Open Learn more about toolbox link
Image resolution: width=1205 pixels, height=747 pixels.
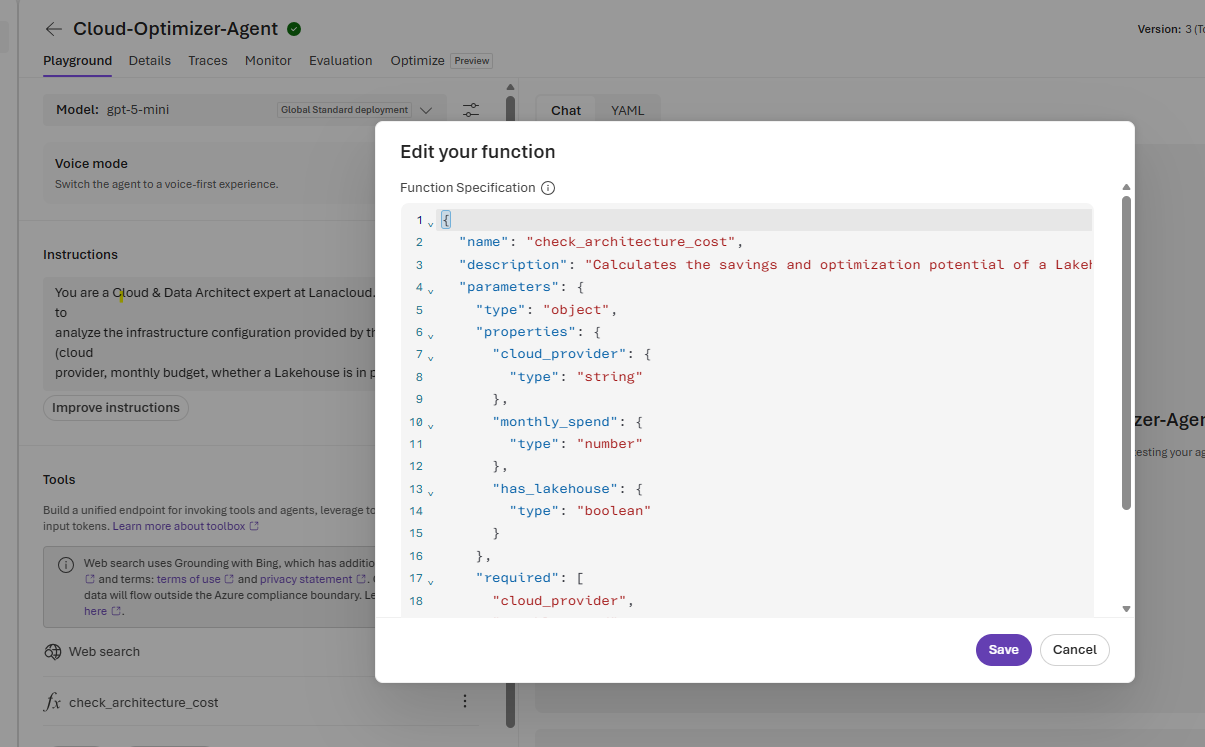(179, 526)
